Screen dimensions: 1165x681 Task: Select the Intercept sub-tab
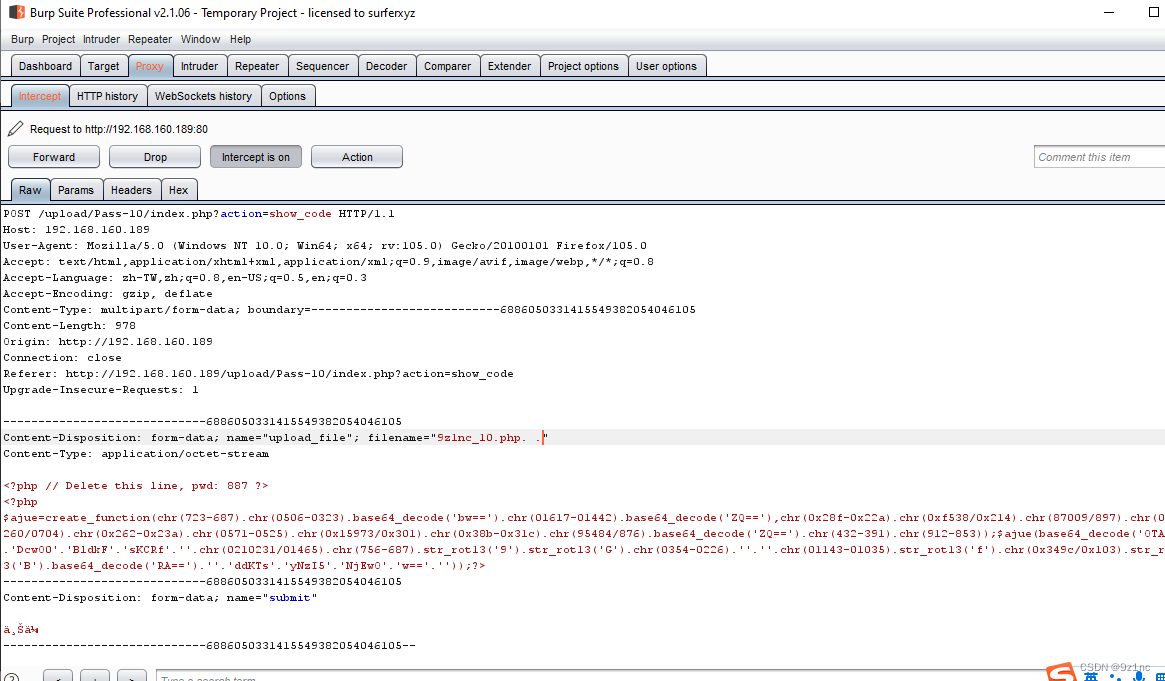40,96
